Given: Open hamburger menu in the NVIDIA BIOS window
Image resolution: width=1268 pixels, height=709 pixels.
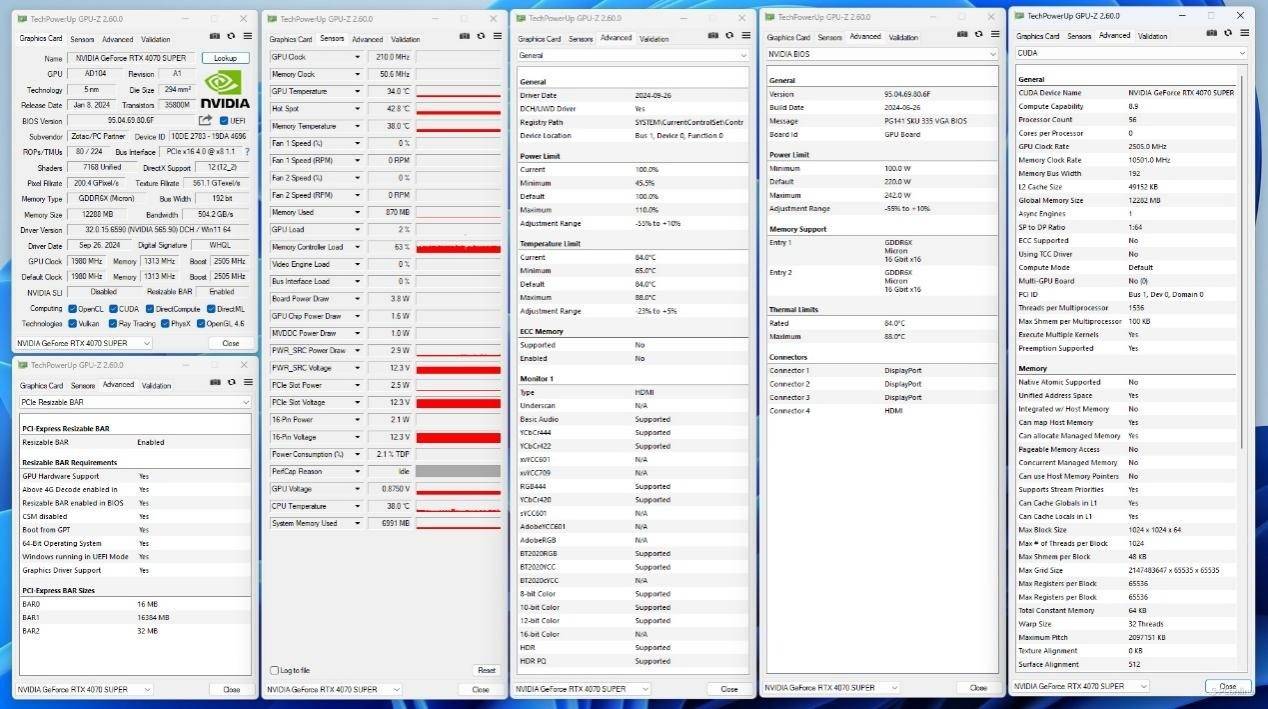Looking at the screenshot, I should point(994,35).
